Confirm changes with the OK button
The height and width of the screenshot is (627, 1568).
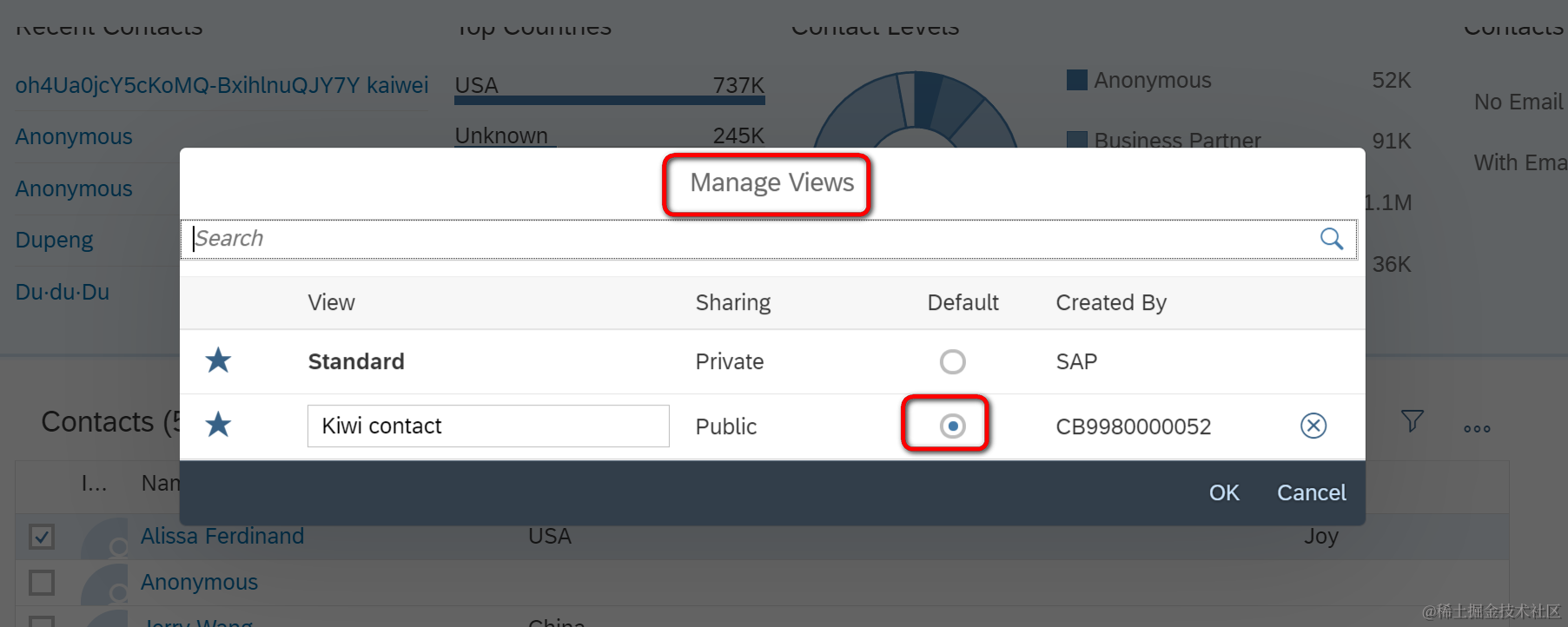coord(1224,492)
